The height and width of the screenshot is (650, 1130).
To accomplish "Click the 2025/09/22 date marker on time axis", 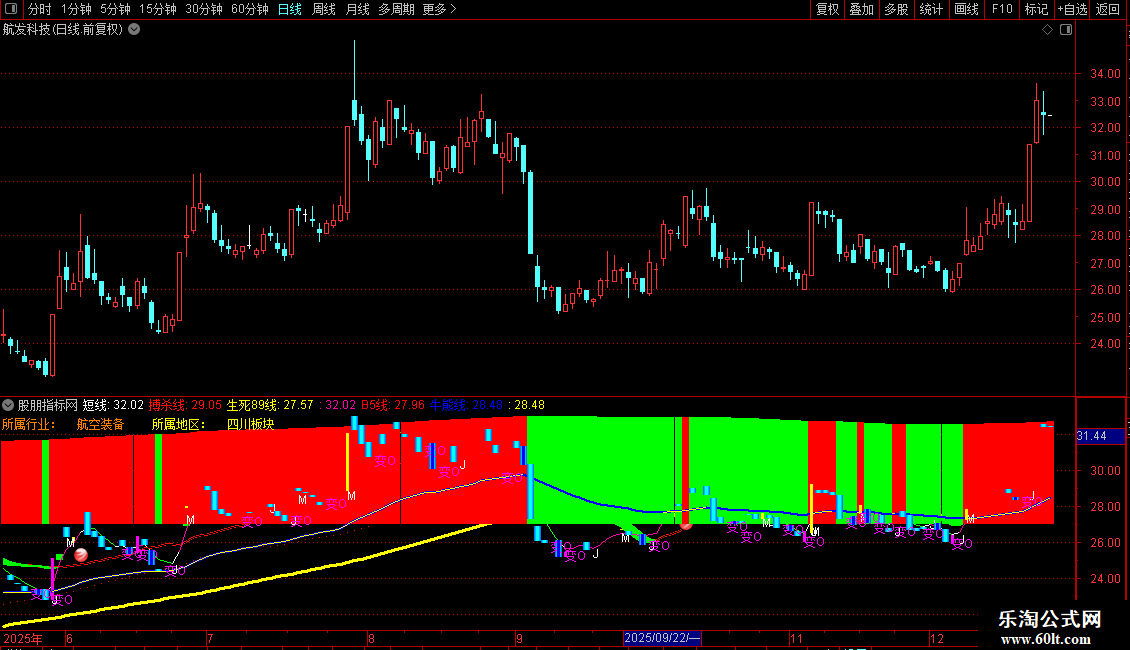I will click(x=662, y=638).
